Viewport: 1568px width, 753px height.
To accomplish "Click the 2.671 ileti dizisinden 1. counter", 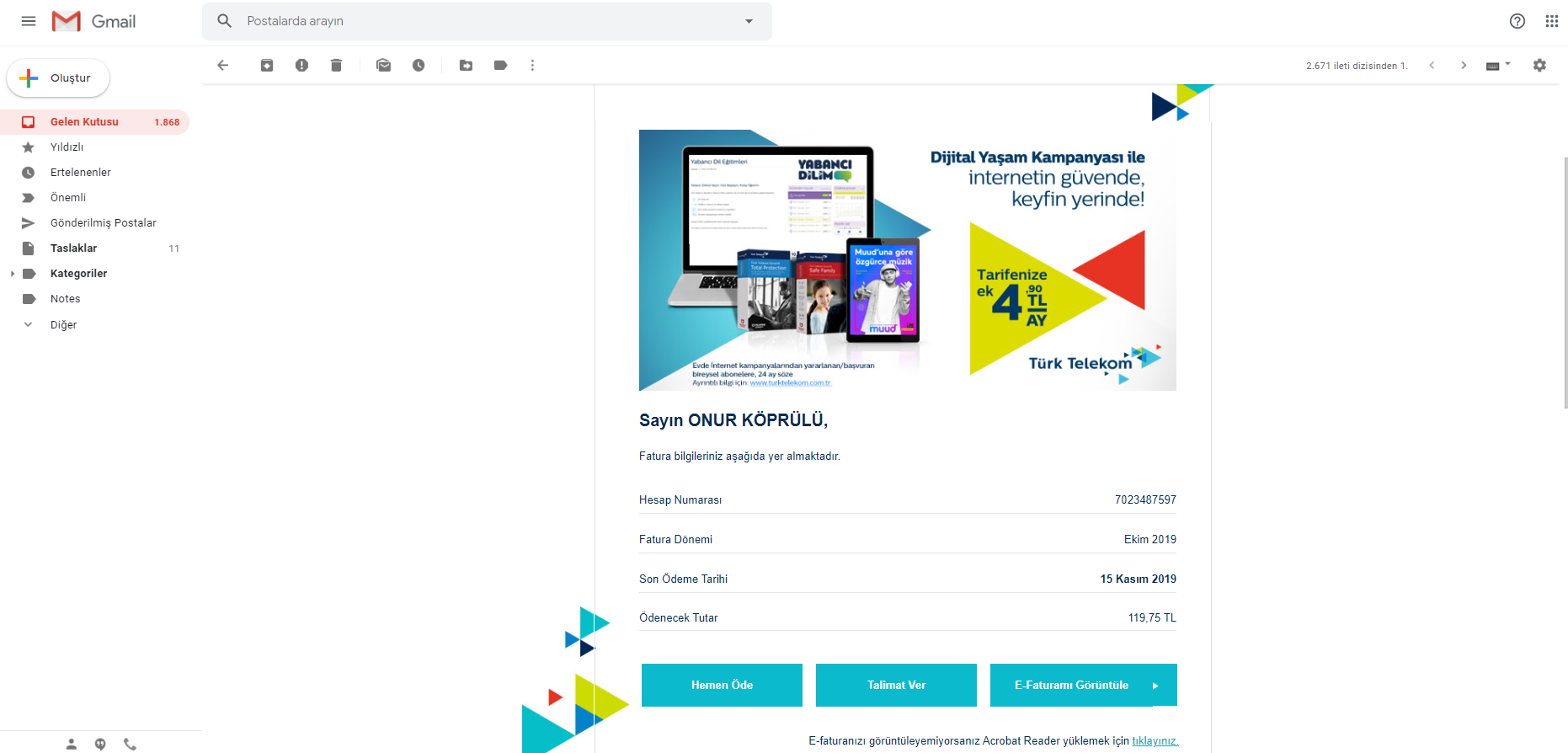I will point(1357,66).
